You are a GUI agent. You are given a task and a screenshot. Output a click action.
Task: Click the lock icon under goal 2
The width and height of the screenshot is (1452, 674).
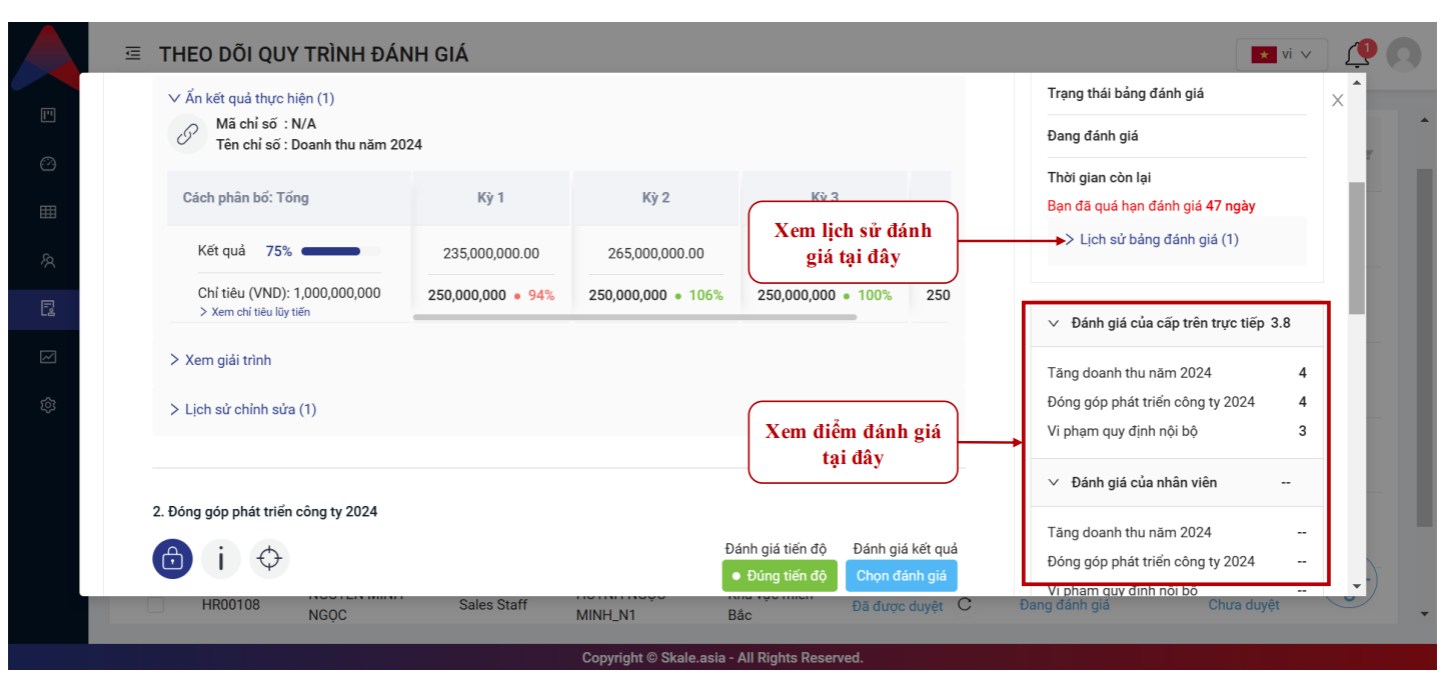point(172,558)
